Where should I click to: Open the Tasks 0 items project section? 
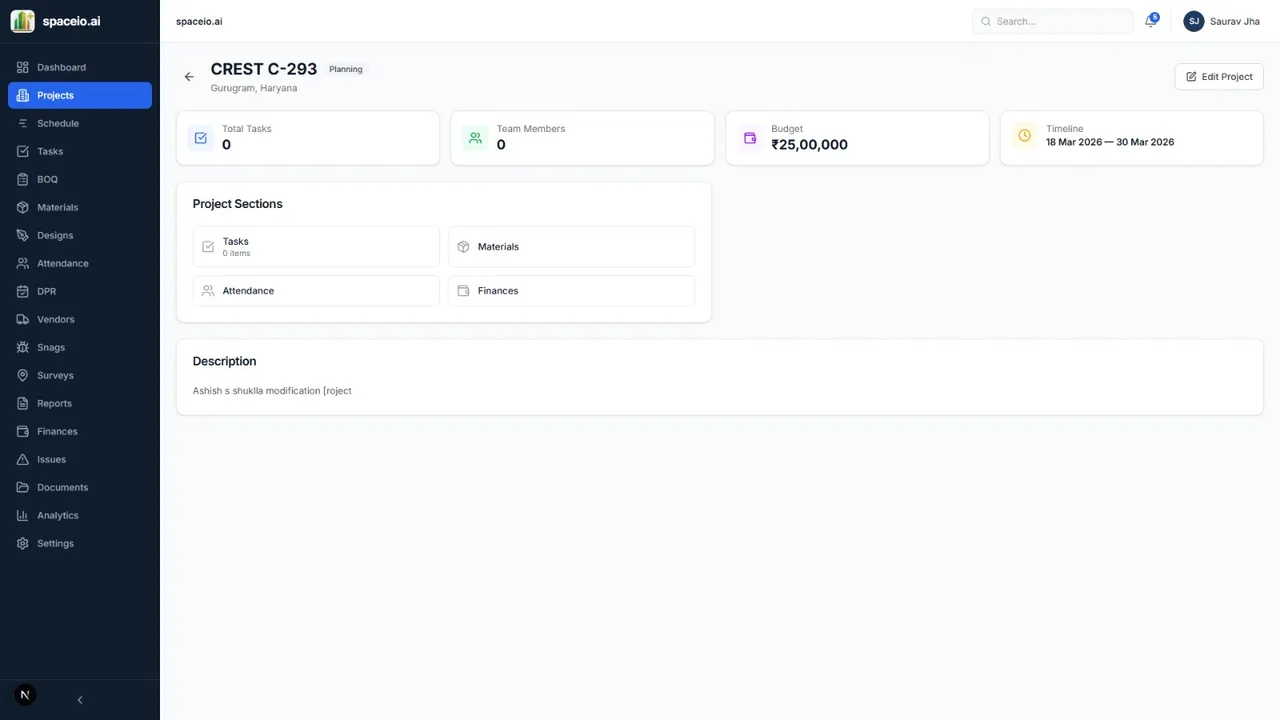click(x=316, y=246)
